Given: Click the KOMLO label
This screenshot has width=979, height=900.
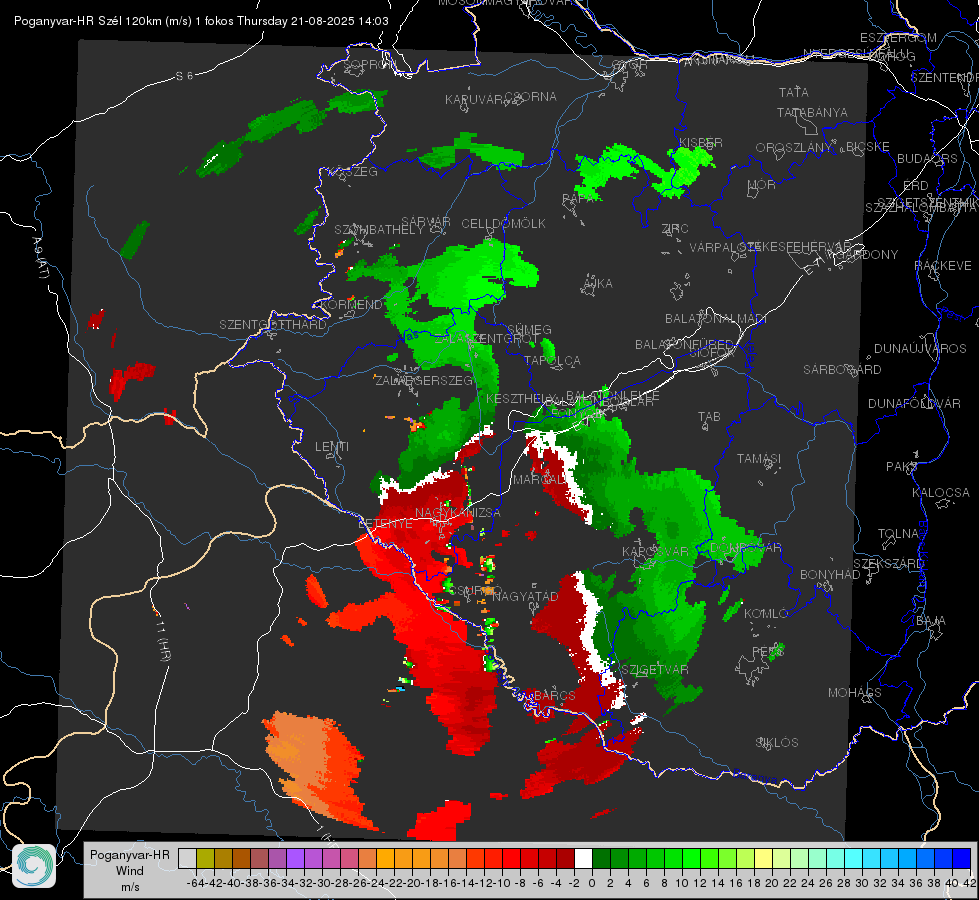Looking at the screenshot, I should point(766,614).
